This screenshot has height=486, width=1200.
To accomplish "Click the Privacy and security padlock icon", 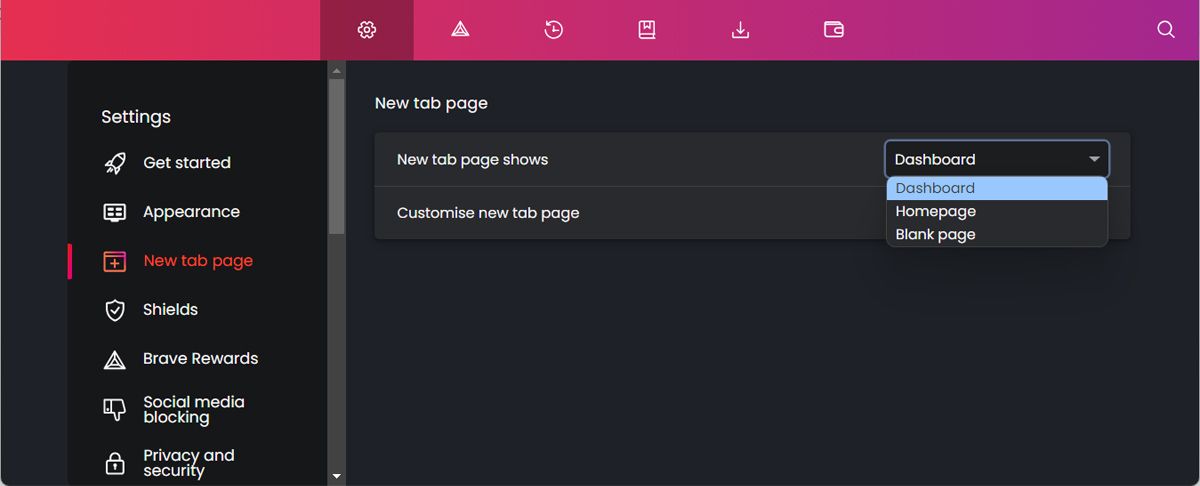I will (x=115, y=463).
